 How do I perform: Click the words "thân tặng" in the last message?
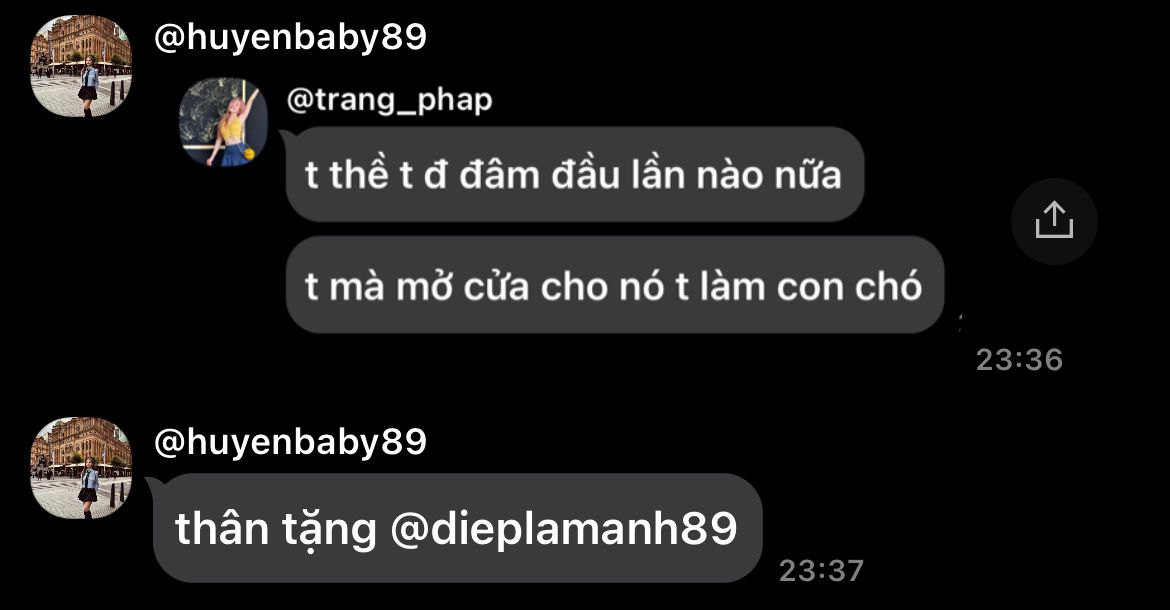click(276, 529)
